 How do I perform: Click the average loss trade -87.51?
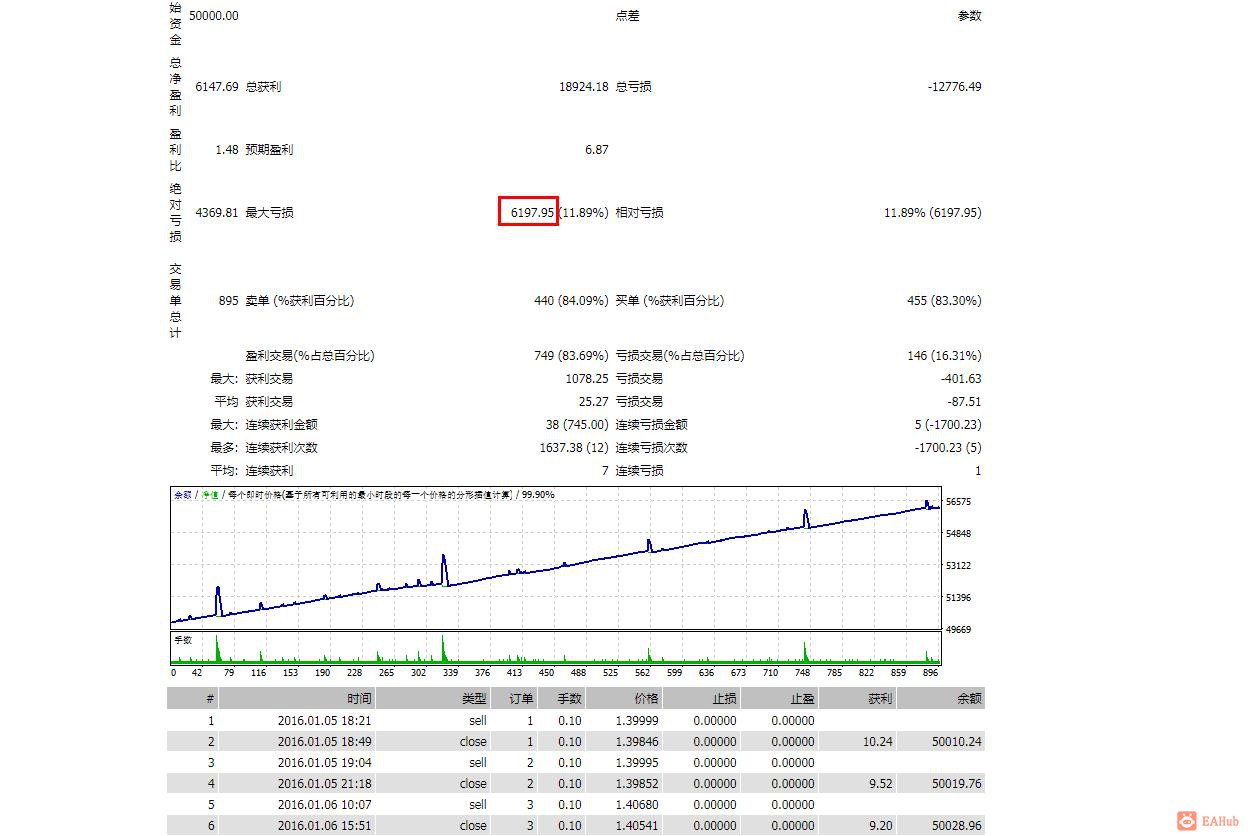[x=964, y=402]
